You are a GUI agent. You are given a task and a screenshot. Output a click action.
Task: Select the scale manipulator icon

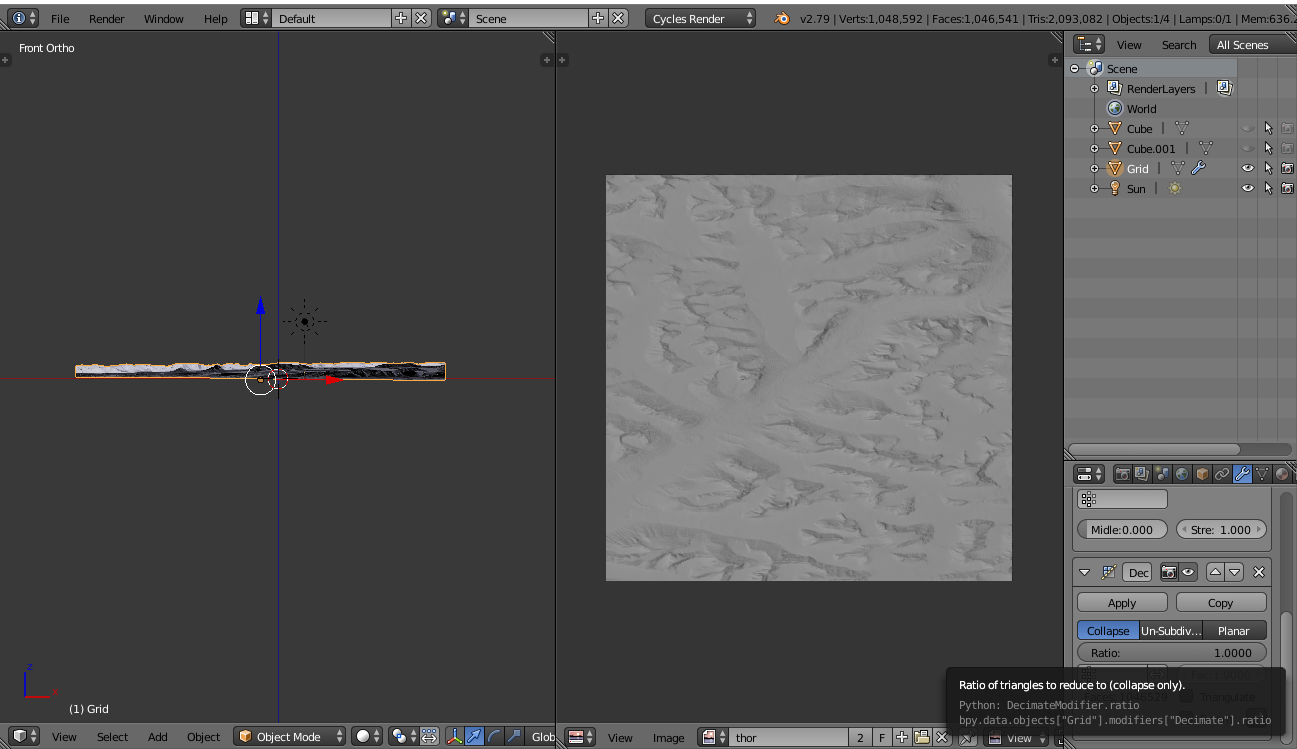pos(515,736)
